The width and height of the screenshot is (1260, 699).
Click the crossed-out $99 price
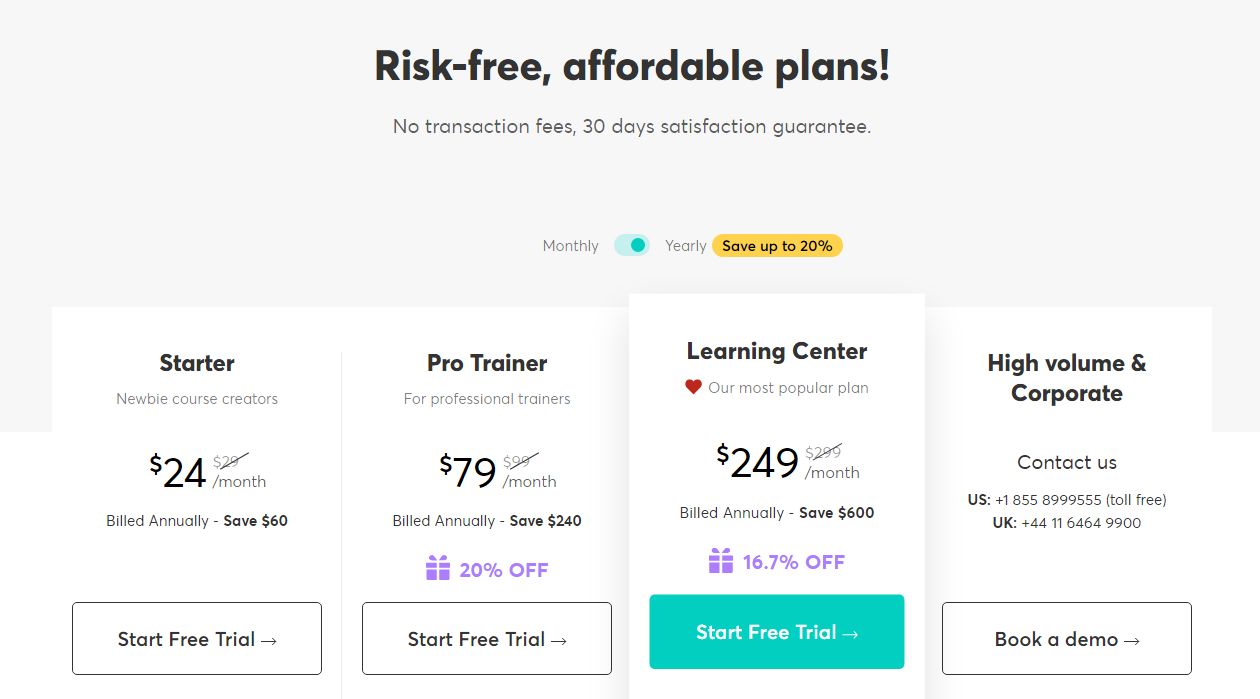pyautogui.click(x=517, y=461)
